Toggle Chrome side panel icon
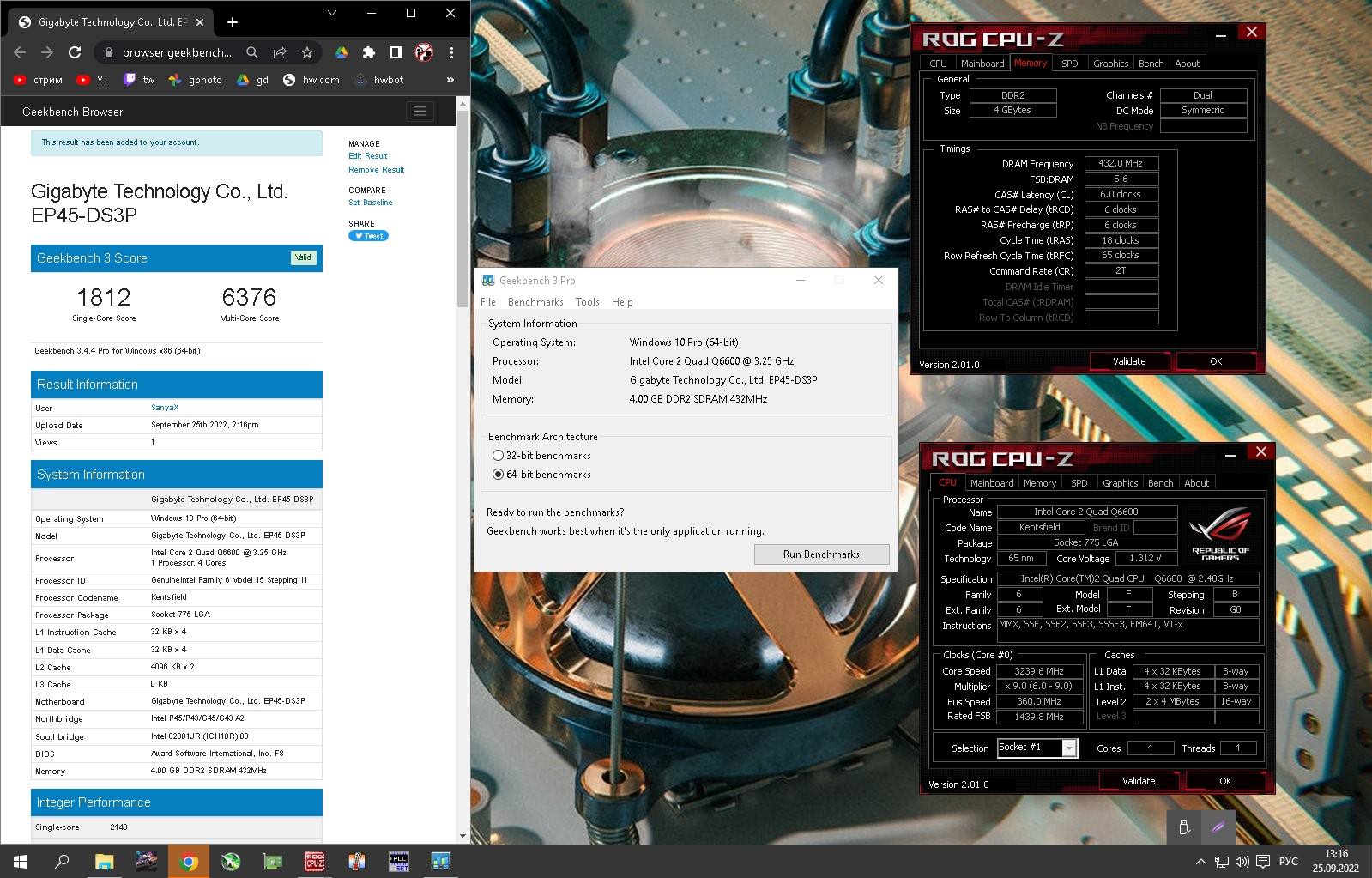The height and width of the screenshot is (878, 1372). pyautogui.click(x=396, y=52)
